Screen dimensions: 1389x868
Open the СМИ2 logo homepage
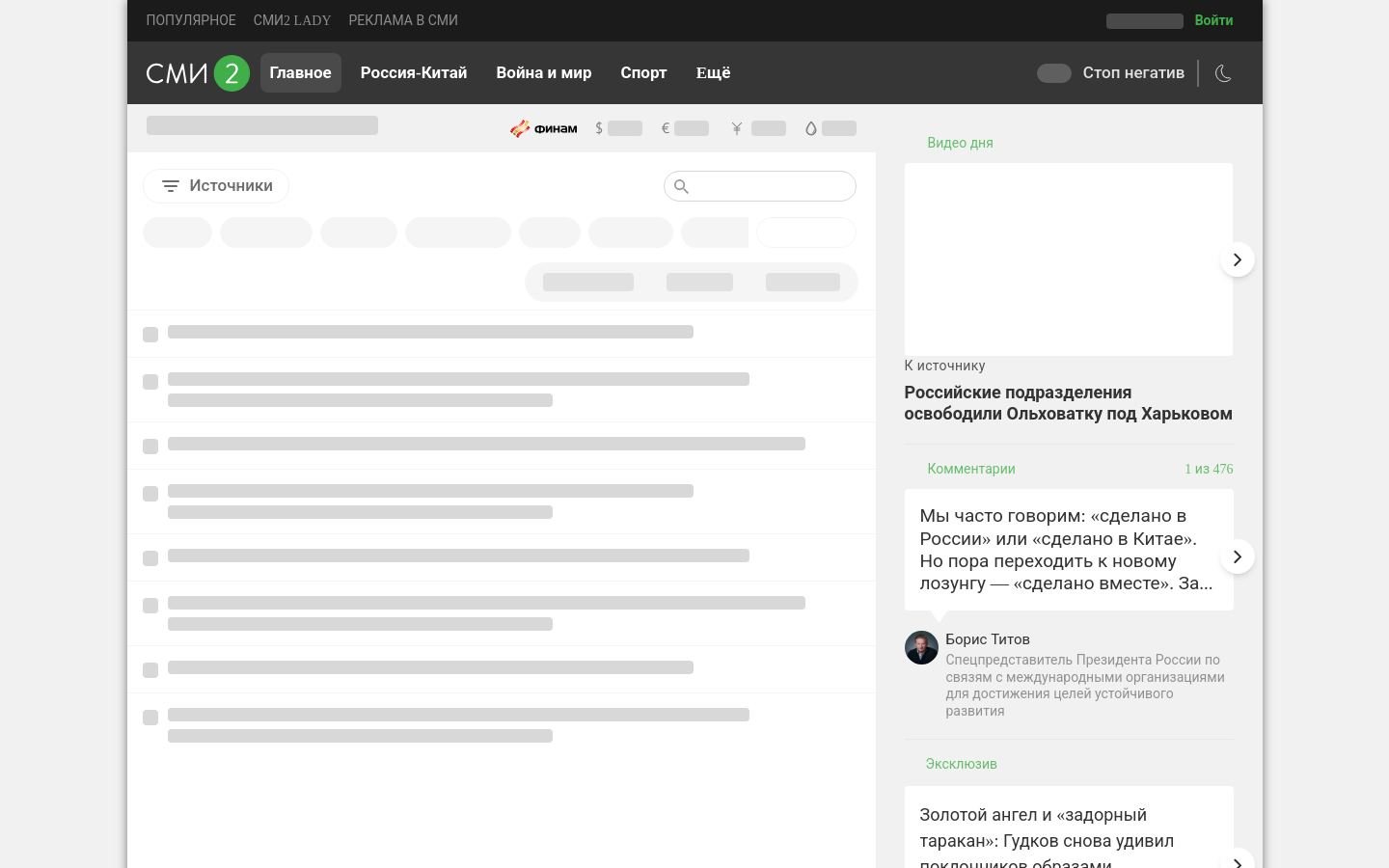pyautogui.click(x=198, y=73)
